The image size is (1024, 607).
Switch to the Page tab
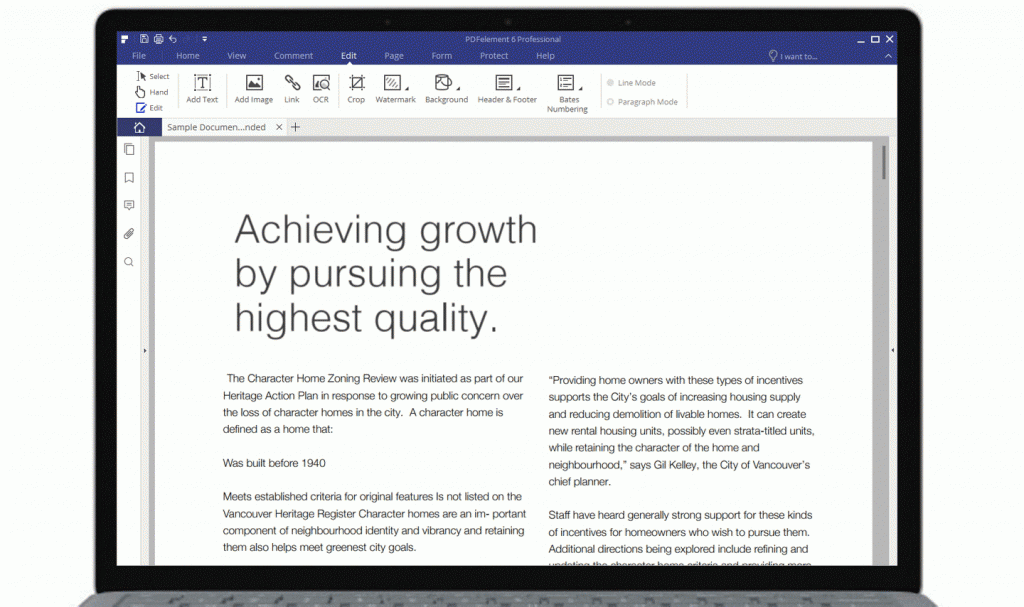[394, 56]
